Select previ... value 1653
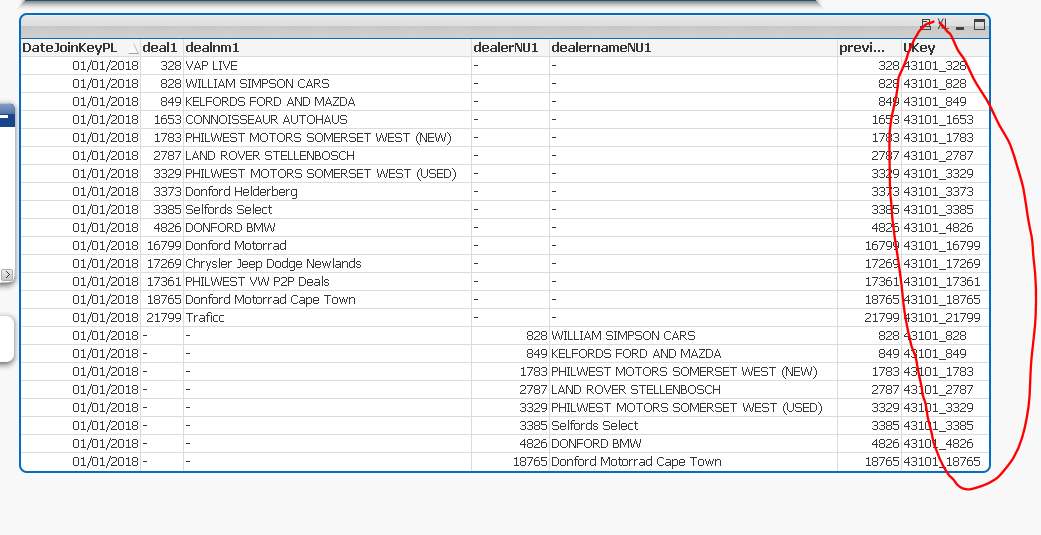1041x535 pixels. (x=885, y=119)
